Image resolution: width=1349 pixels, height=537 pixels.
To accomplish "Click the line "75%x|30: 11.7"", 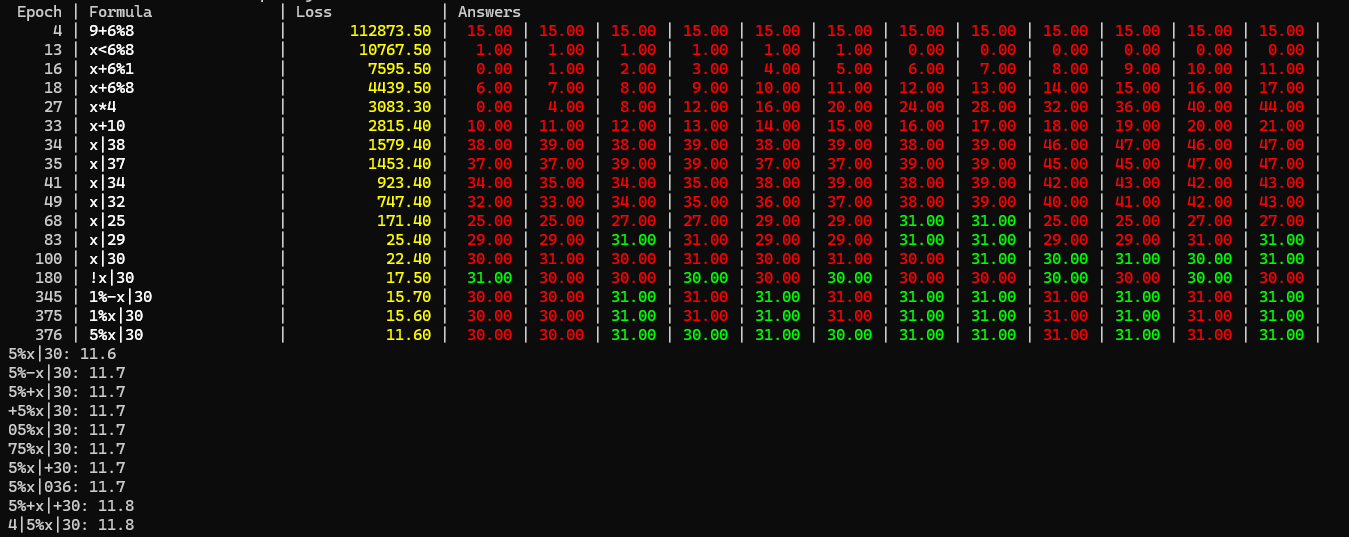I will pos(66,449).
